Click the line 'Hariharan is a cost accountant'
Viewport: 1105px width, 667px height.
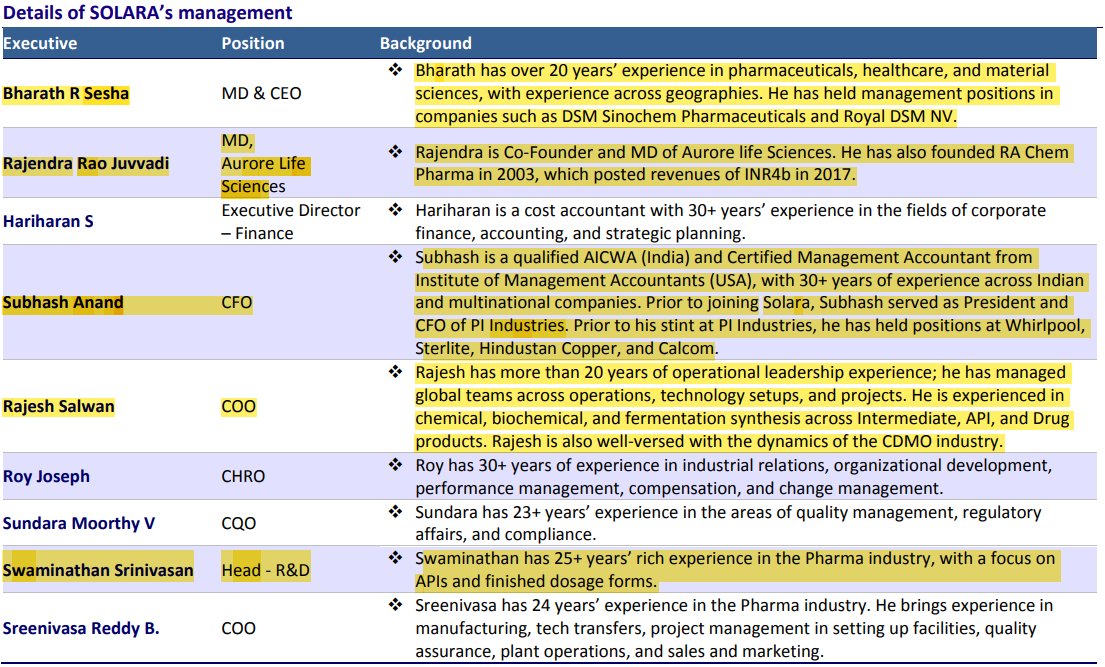[731, 210]
